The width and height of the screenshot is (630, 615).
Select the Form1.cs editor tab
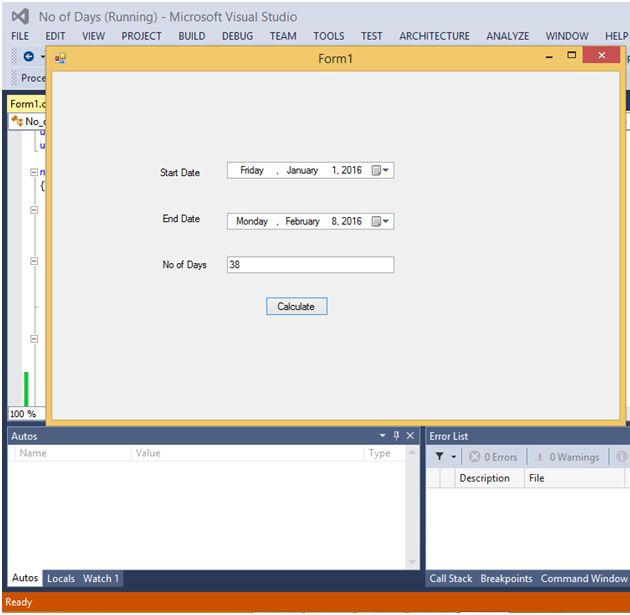coord(27,104)
